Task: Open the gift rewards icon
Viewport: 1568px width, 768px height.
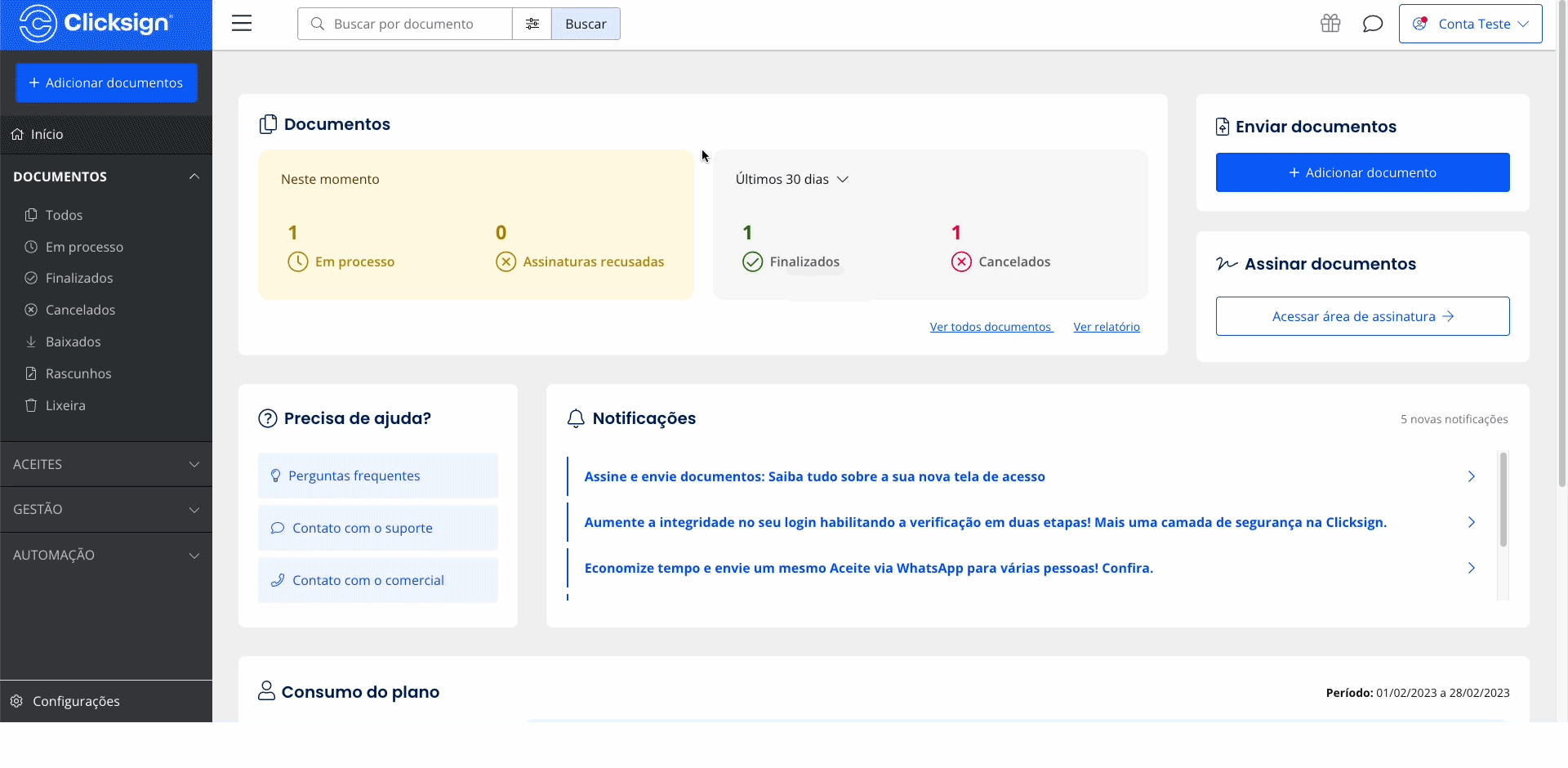Action: pos(1330,24)
